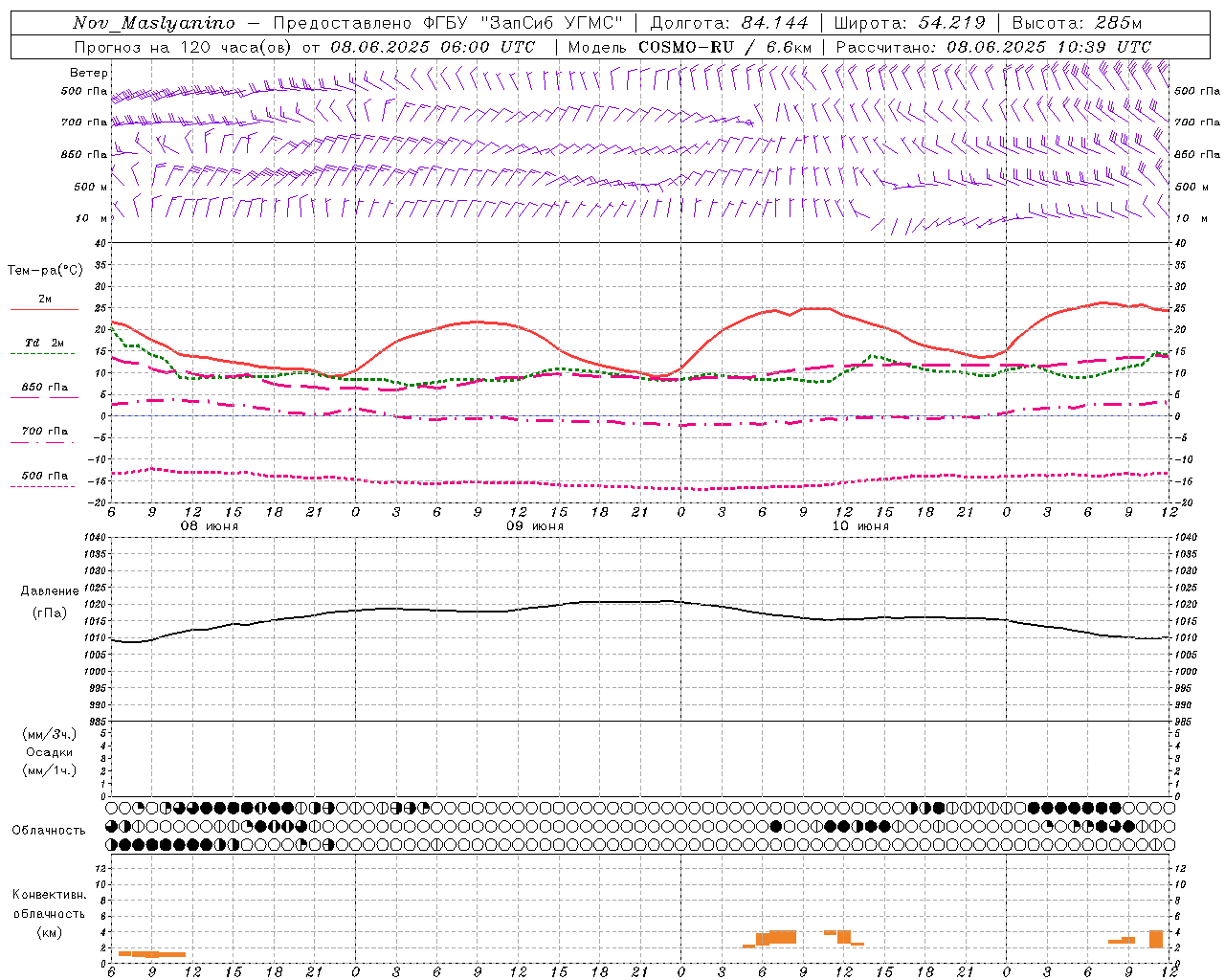Click the Ветер panel label
The height and width of the screenshot is (980, 1225).
pyautogui.click(x=89, y=73)
